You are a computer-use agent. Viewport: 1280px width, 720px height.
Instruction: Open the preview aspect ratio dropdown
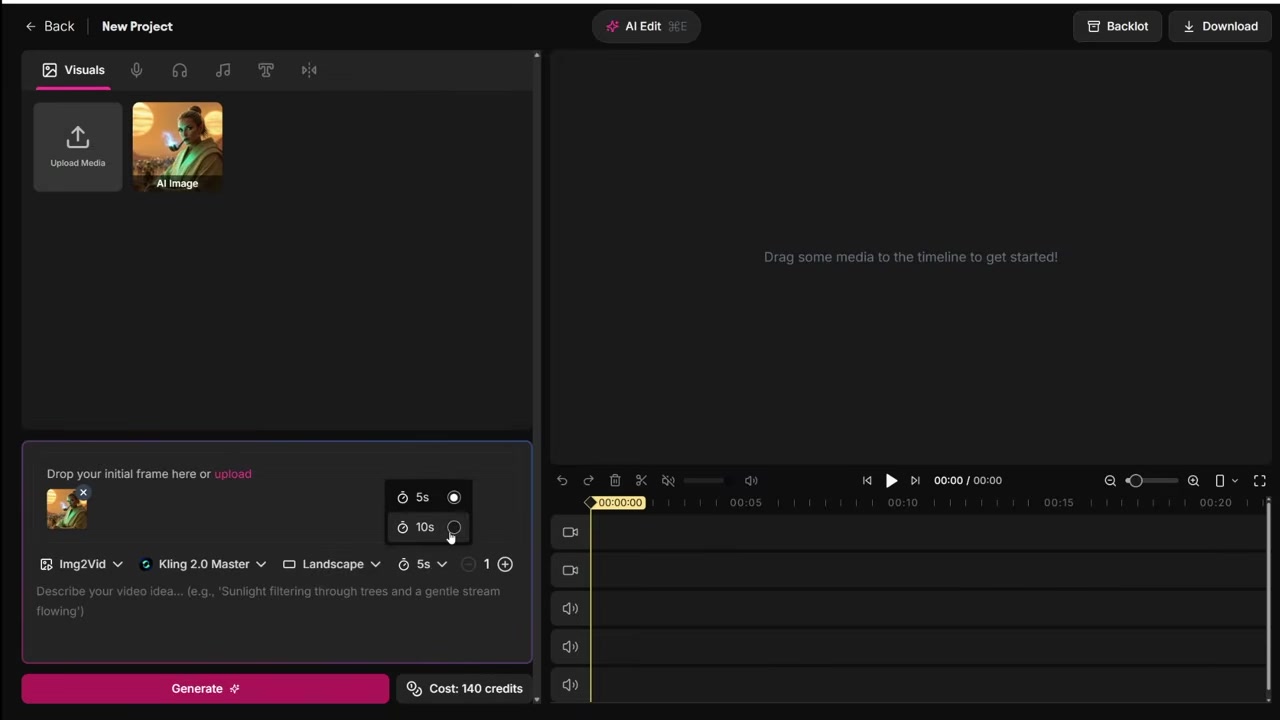1226,481
